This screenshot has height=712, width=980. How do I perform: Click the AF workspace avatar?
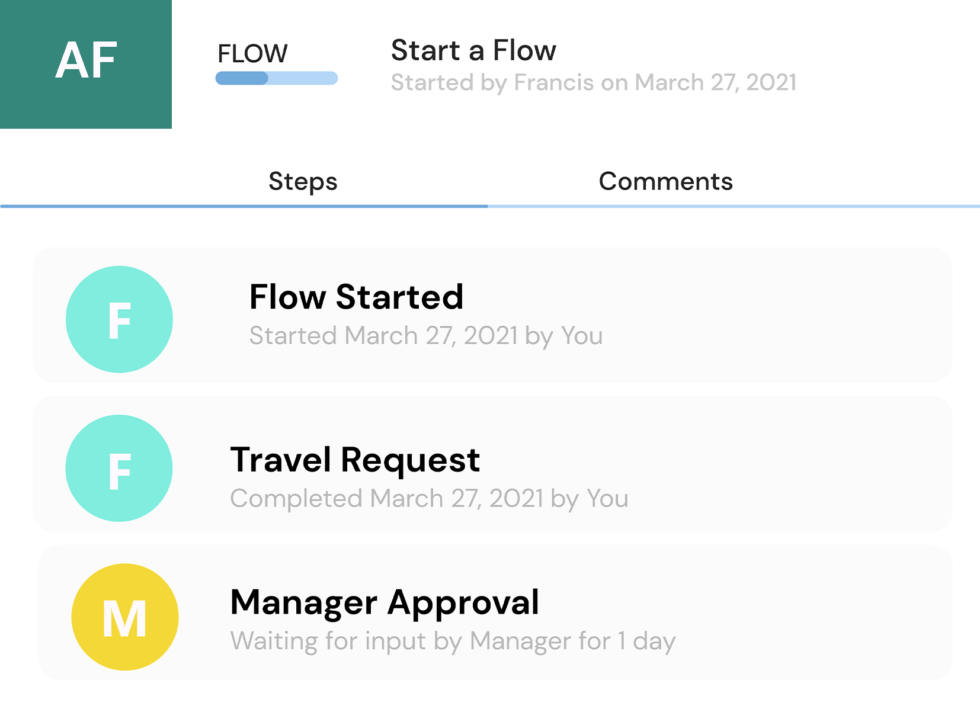click(86, 64)
